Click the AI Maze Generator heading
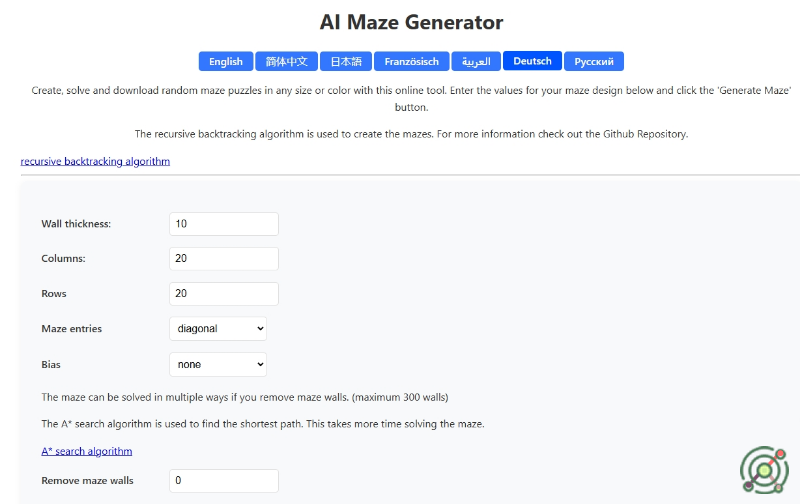 [412, 22]
